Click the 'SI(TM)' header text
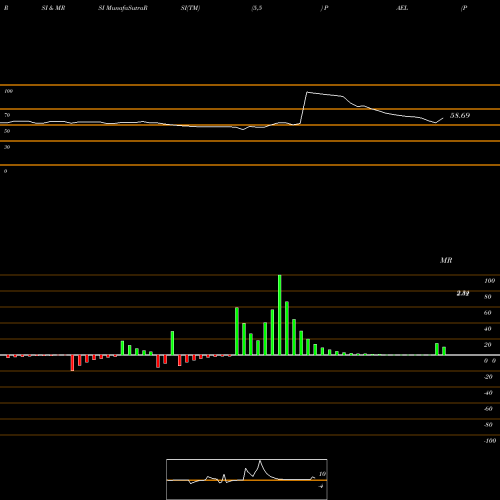 (190, 8)
